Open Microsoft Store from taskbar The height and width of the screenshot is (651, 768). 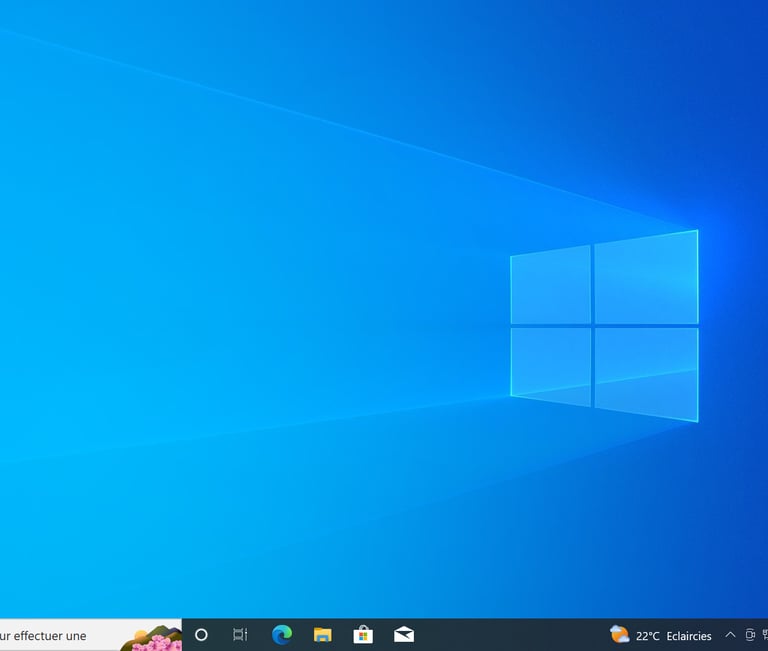tap(363, 635)
